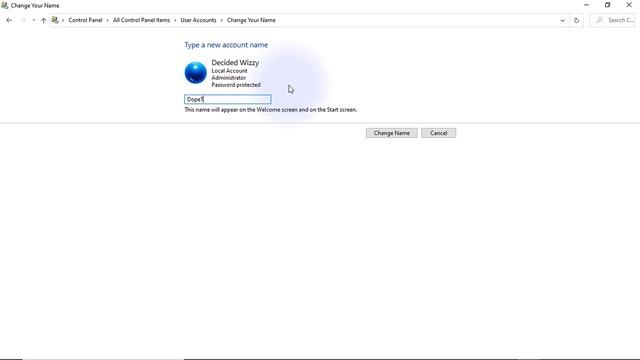Close the Change Your Name window
The image size is (640, 360).
point(629,5)
